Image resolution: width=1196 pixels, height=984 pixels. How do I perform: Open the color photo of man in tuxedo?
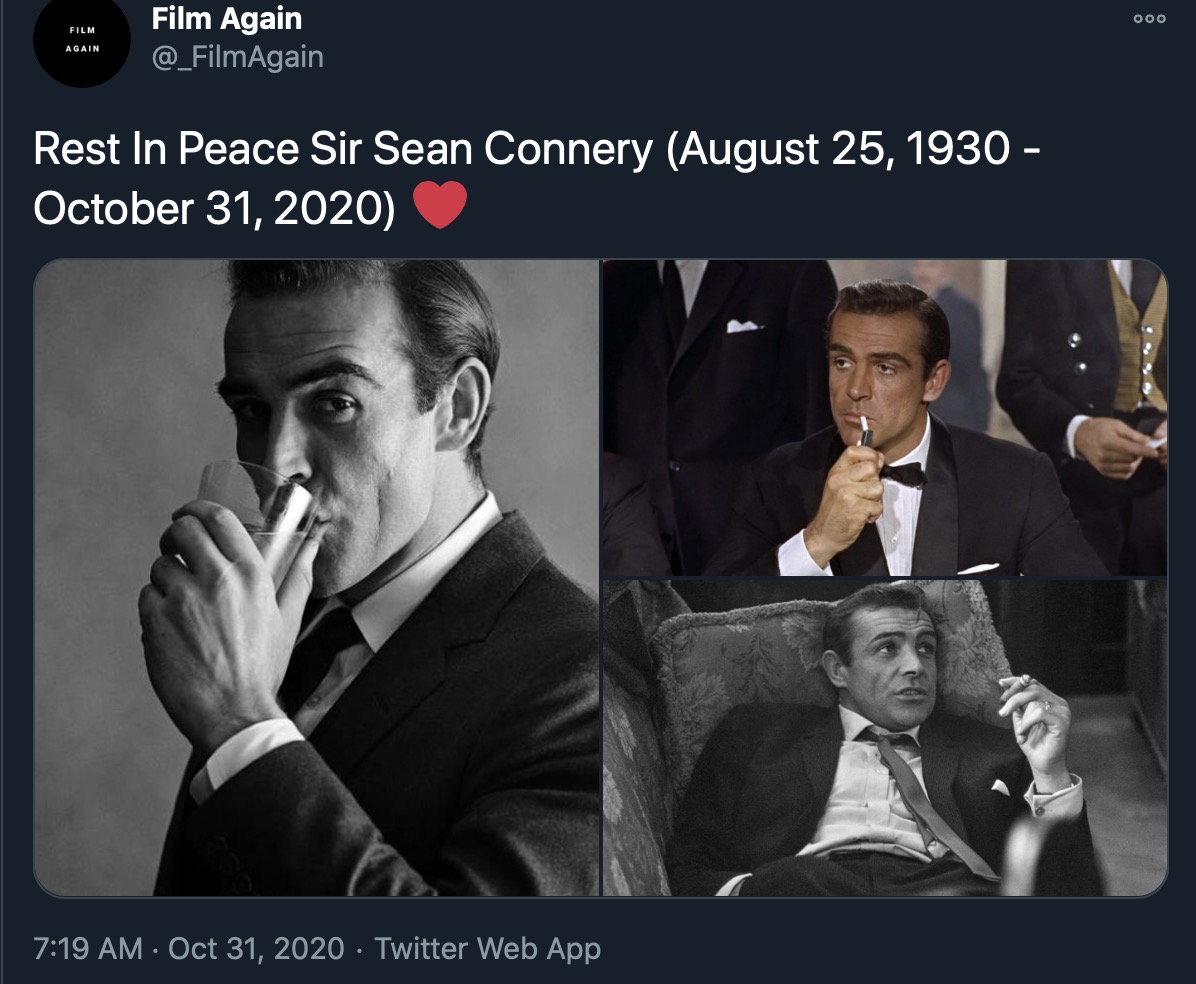885,417
